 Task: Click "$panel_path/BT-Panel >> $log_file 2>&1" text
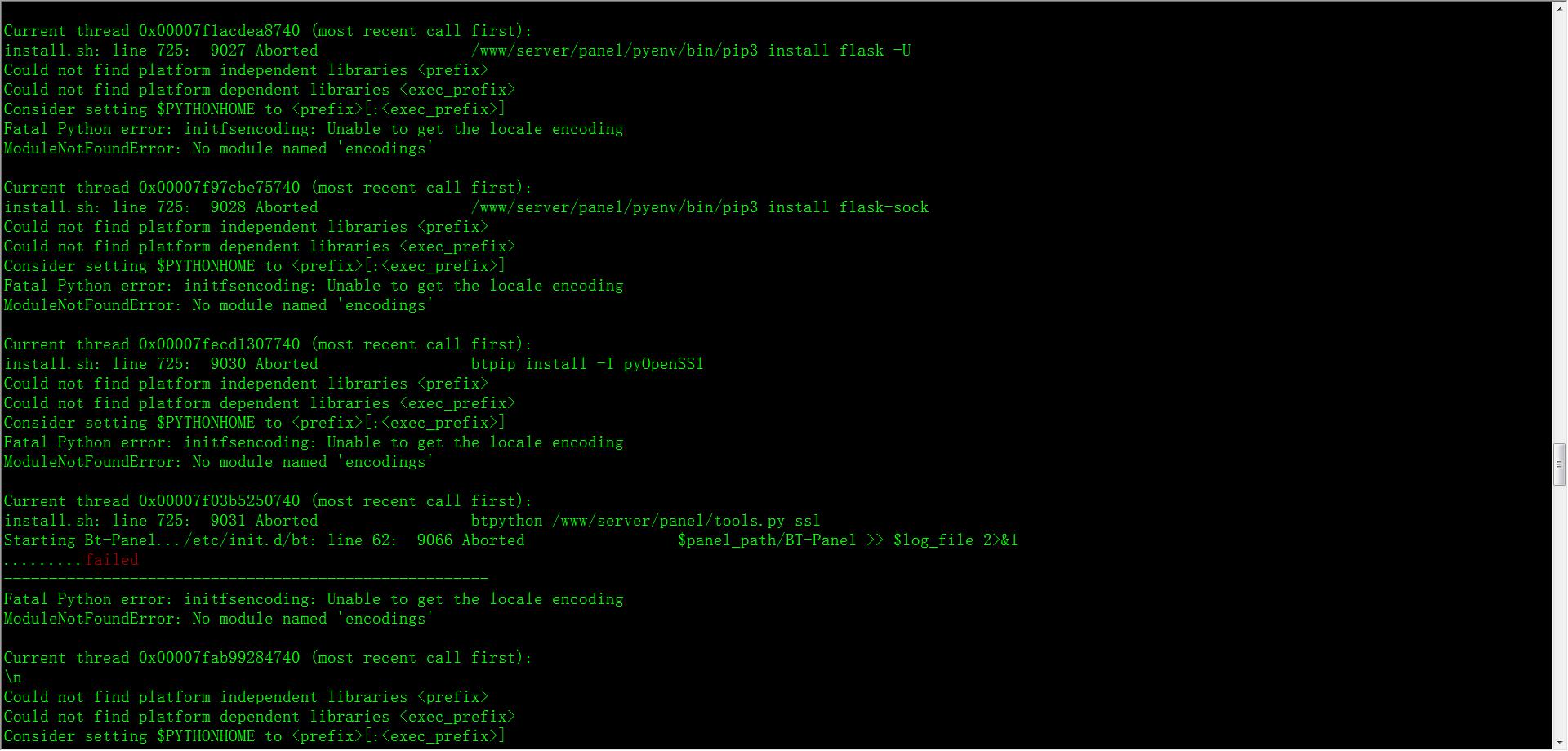pyautogui.click(x=848, y=540)
